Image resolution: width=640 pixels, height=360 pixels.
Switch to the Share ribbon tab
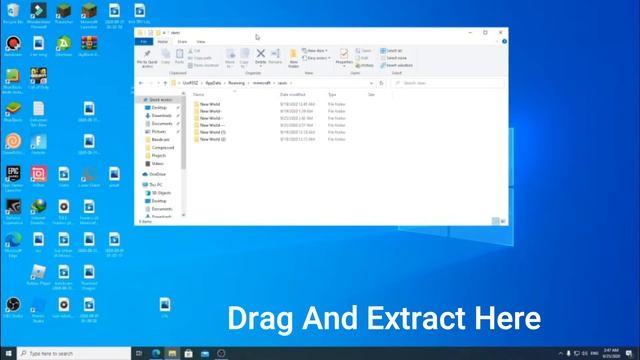click(x=182, y=42)
